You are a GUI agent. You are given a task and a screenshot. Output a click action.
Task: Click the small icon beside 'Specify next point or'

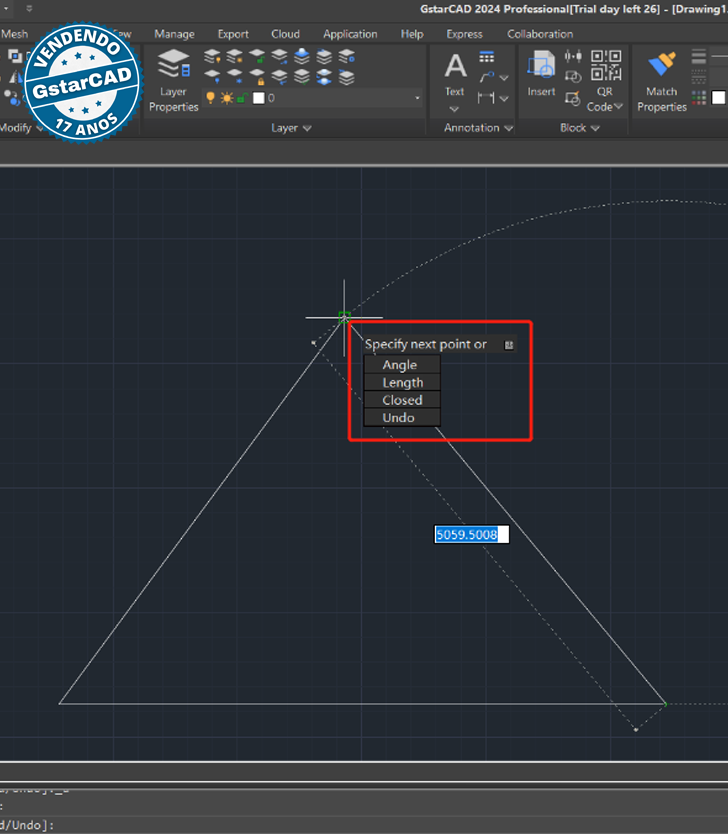tap(508, 345)
